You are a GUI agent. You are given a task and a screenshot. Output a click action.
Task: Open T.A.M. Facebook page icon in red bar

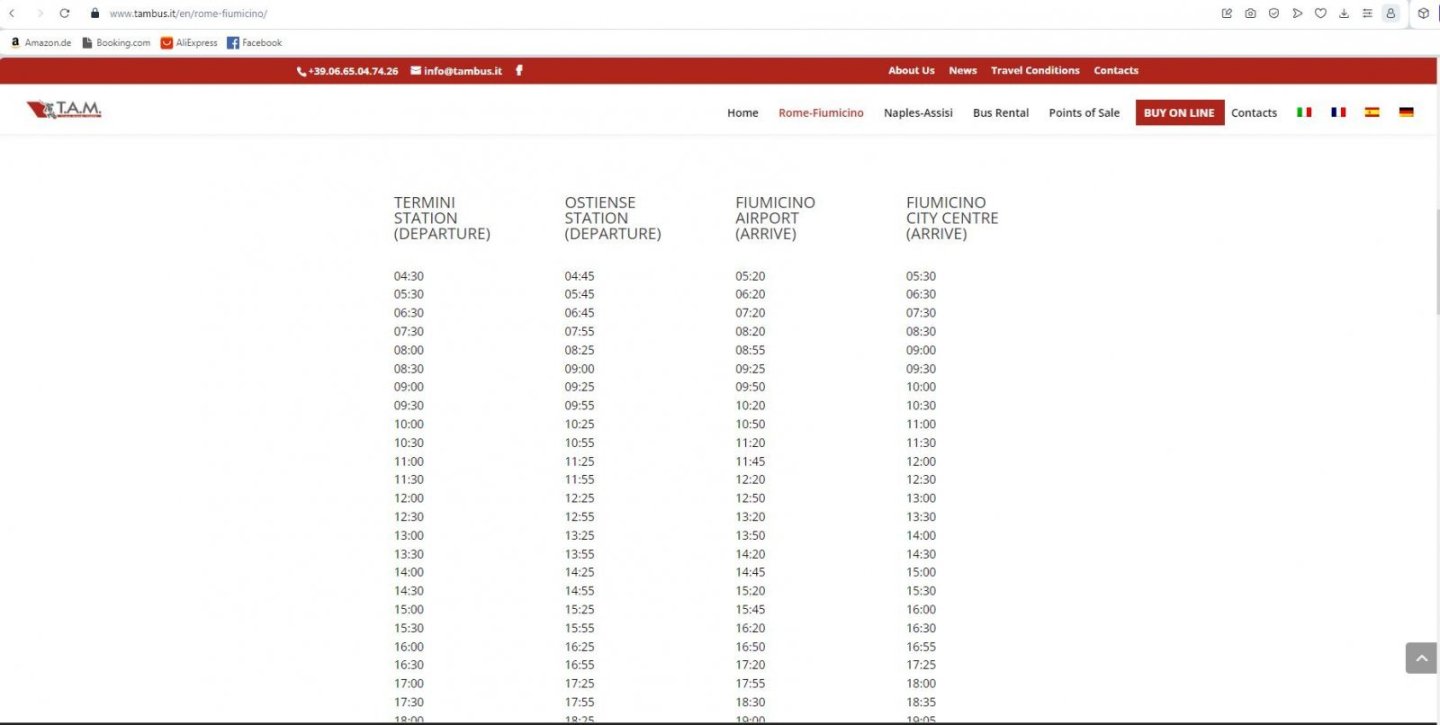[519, 70]
